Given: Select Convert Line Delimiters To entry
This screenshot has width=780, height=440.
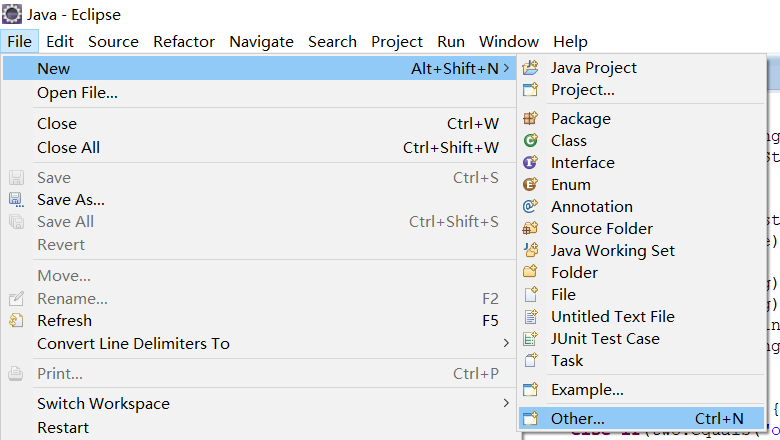Looking at the screenshot, I should (x=259, y=344).
